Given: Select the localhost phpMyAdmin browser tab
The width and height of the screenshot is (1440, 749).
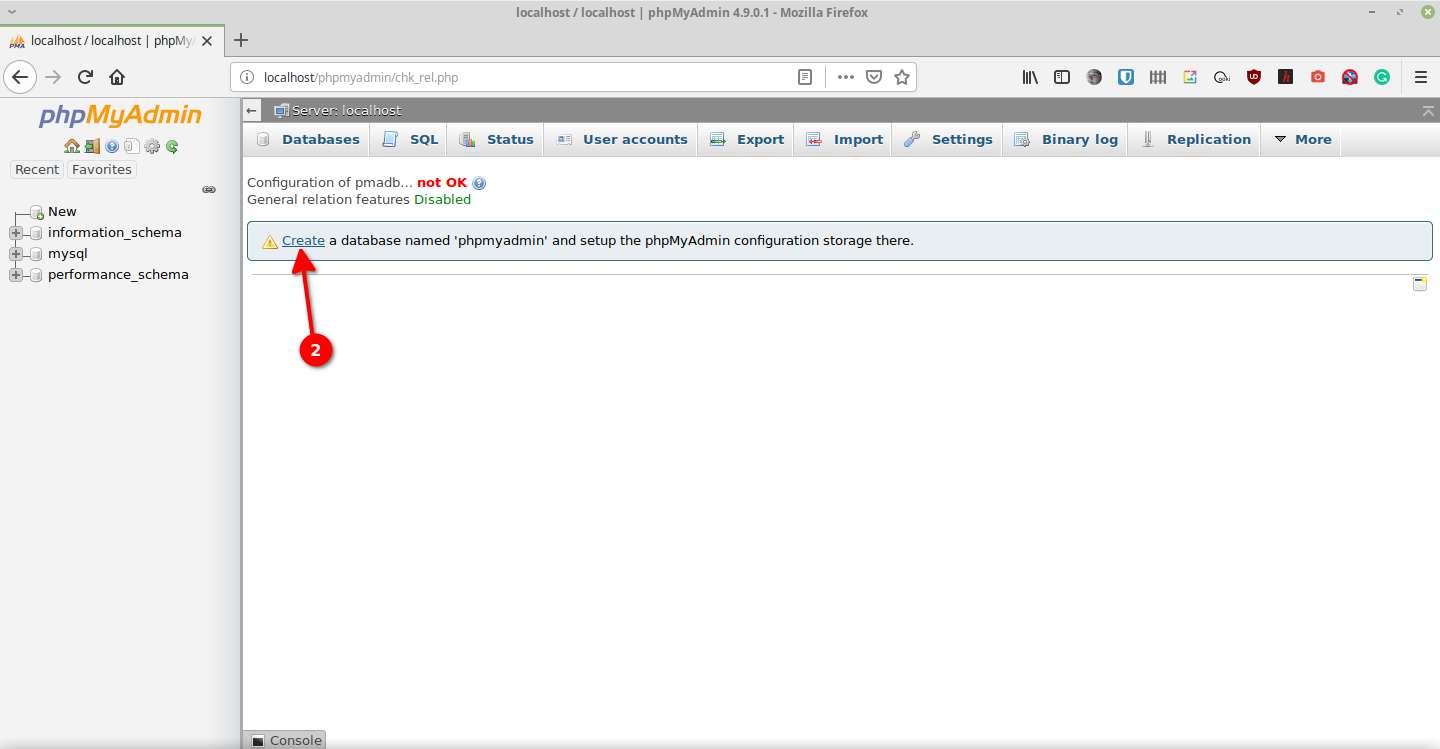Looking at the screenshot, I should click(x=112, y=41).
